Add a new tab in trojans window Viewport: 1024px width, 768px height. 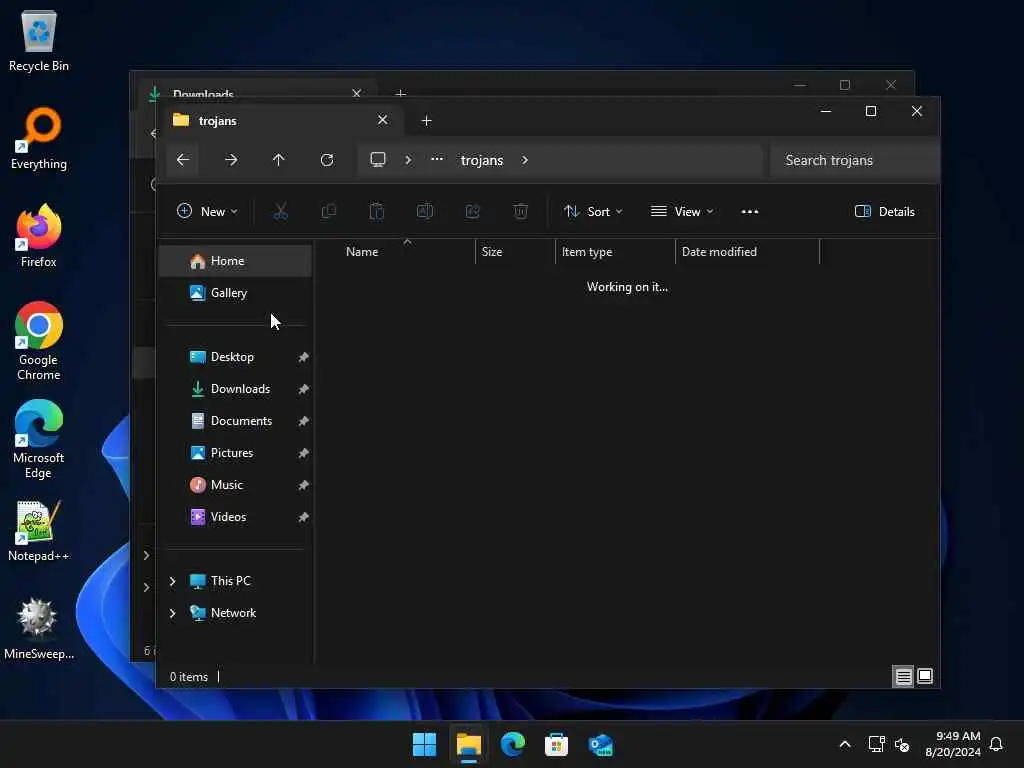pos(426,121)
